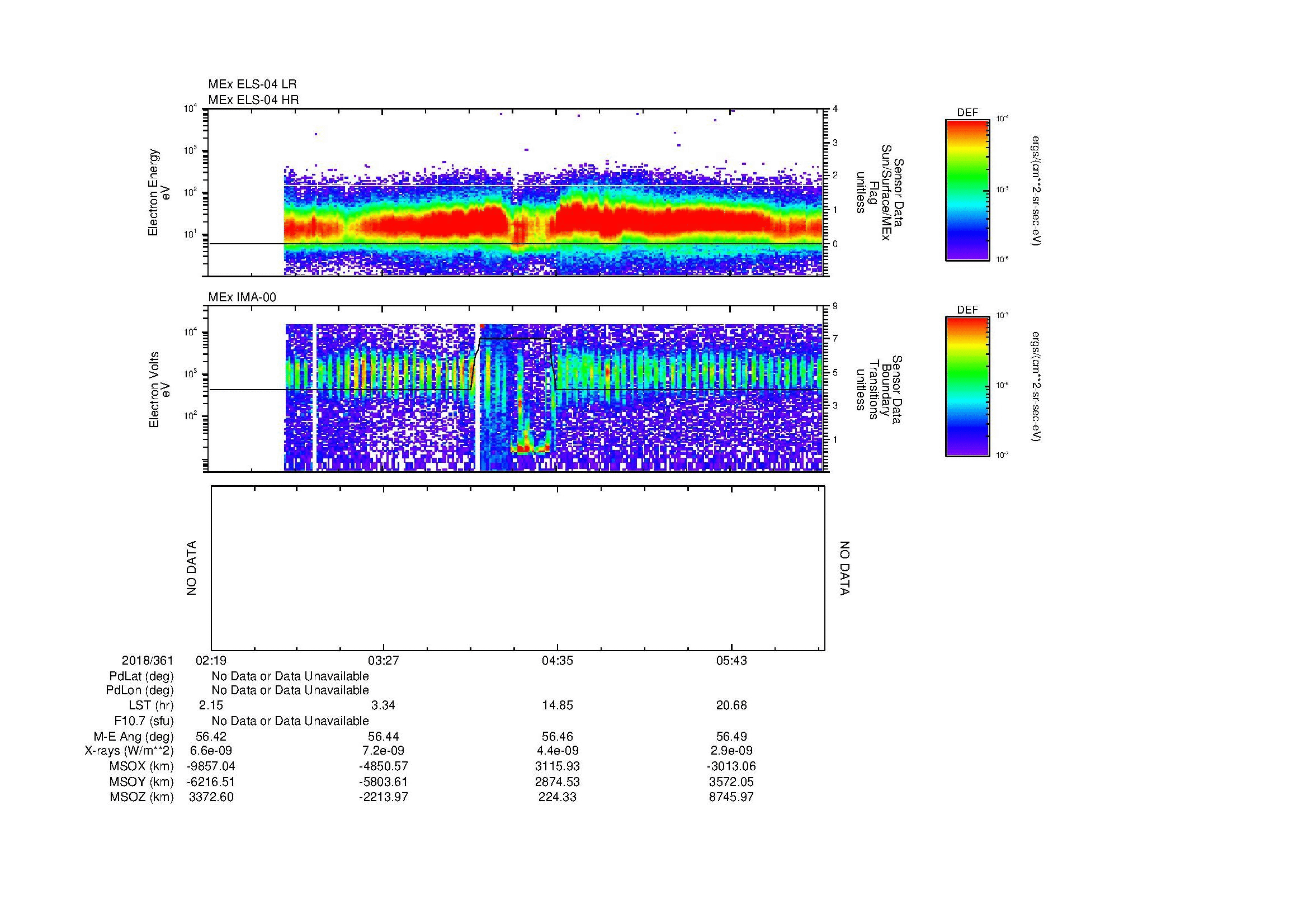Select the Electron Energy eV axis label
This screenshot has height=924, width=1308.
click(x=159, y=192)
